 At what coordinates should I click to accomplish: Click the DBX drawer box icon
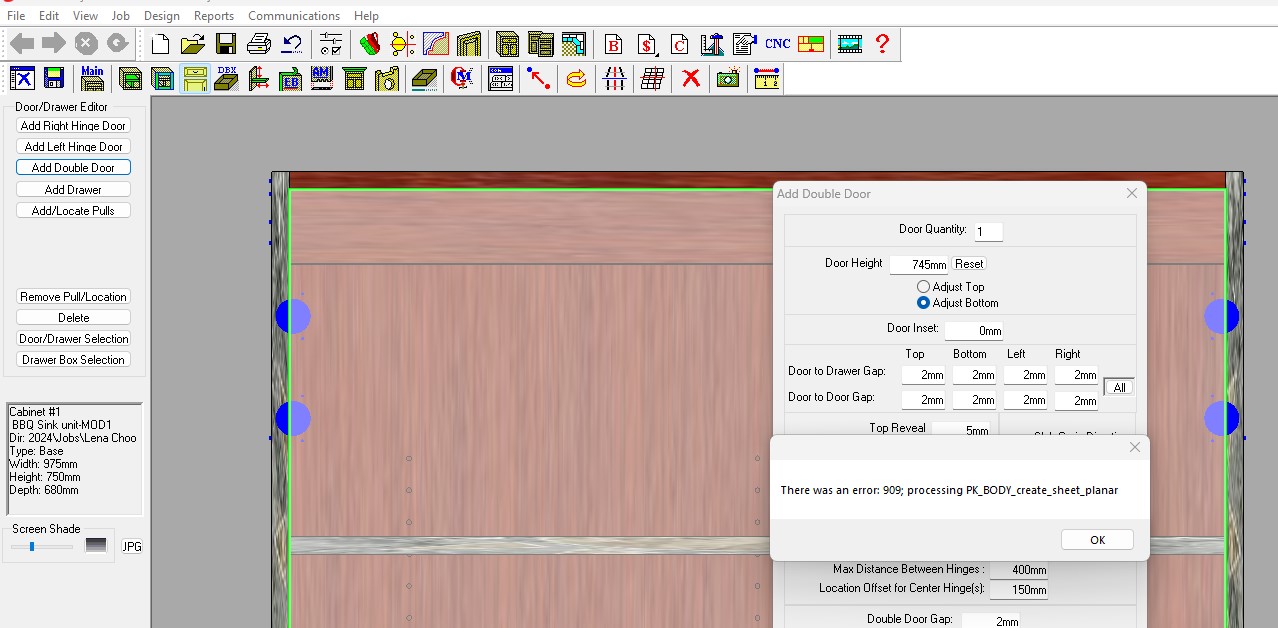click(x=227, y=78)
